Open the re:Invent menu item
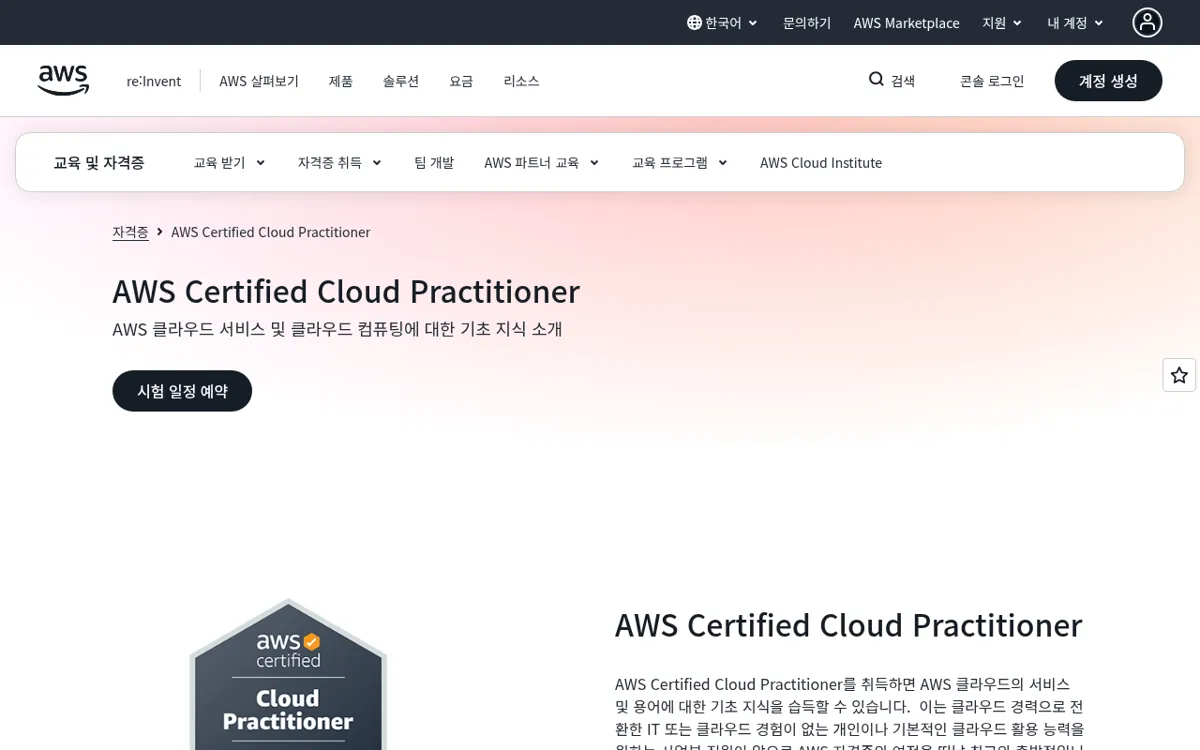This screenshot has height=750, width=1200. tap(153, 81)
